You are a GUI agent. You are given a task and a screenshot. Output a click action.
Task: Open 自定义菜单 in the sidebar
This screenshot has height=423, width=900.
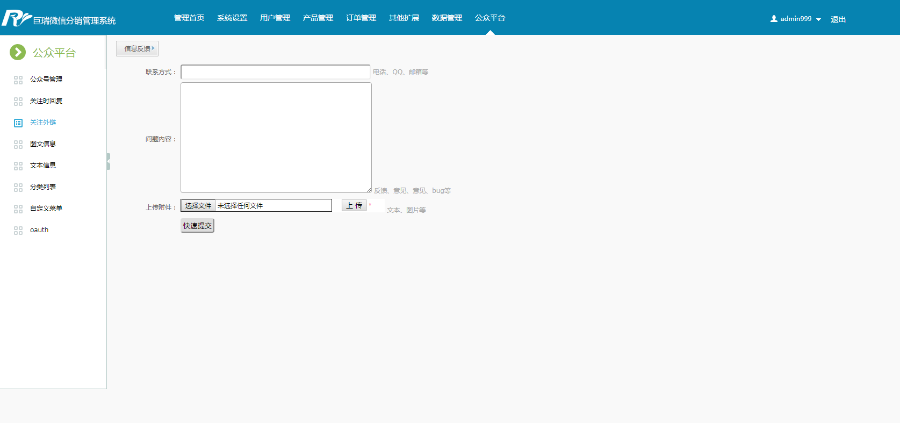click(x=46, y=208)
